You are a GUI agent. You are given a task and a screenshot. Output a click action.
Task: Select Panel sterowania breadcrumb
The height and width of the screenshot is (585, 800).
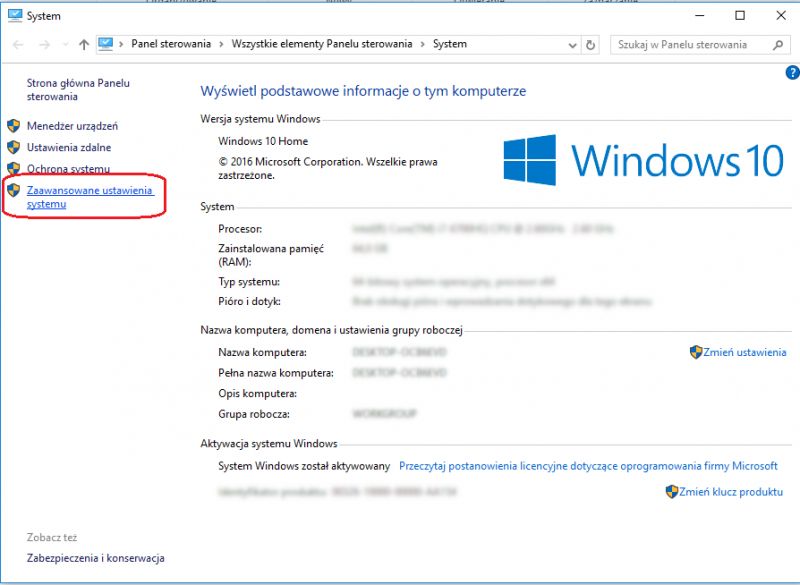click(171, 44)
